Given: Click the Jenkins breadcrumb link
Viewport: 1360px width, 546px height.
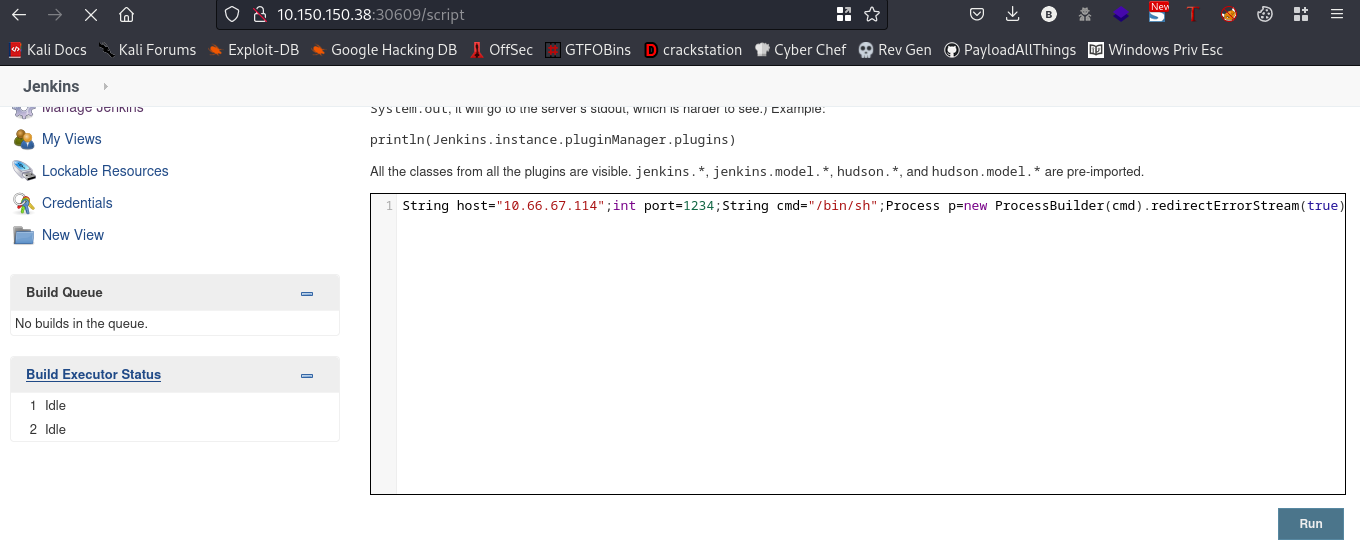Looking at the screenshot, I should [x=51, y=87].
